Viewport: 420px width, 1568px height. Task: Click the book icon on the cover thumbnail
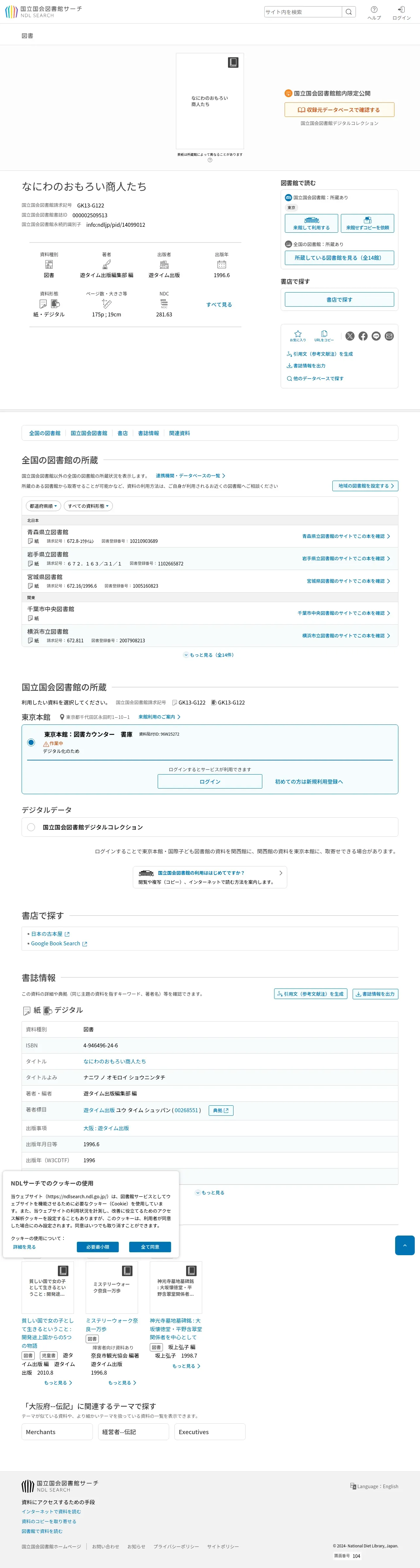(233, 63)
